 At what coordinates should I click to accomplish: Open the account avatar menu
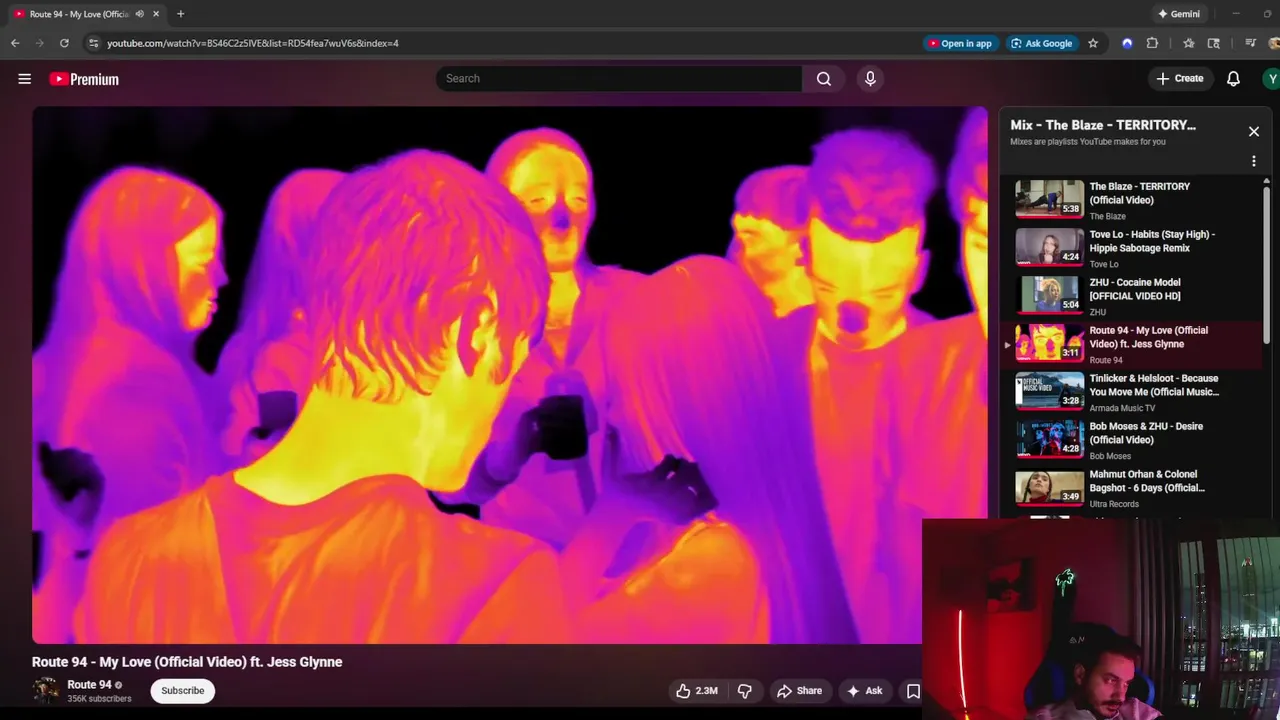coord(1271,78)
